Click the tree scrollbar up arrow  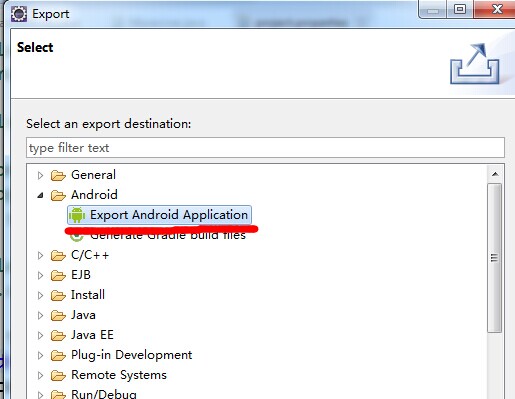[495, 174]
